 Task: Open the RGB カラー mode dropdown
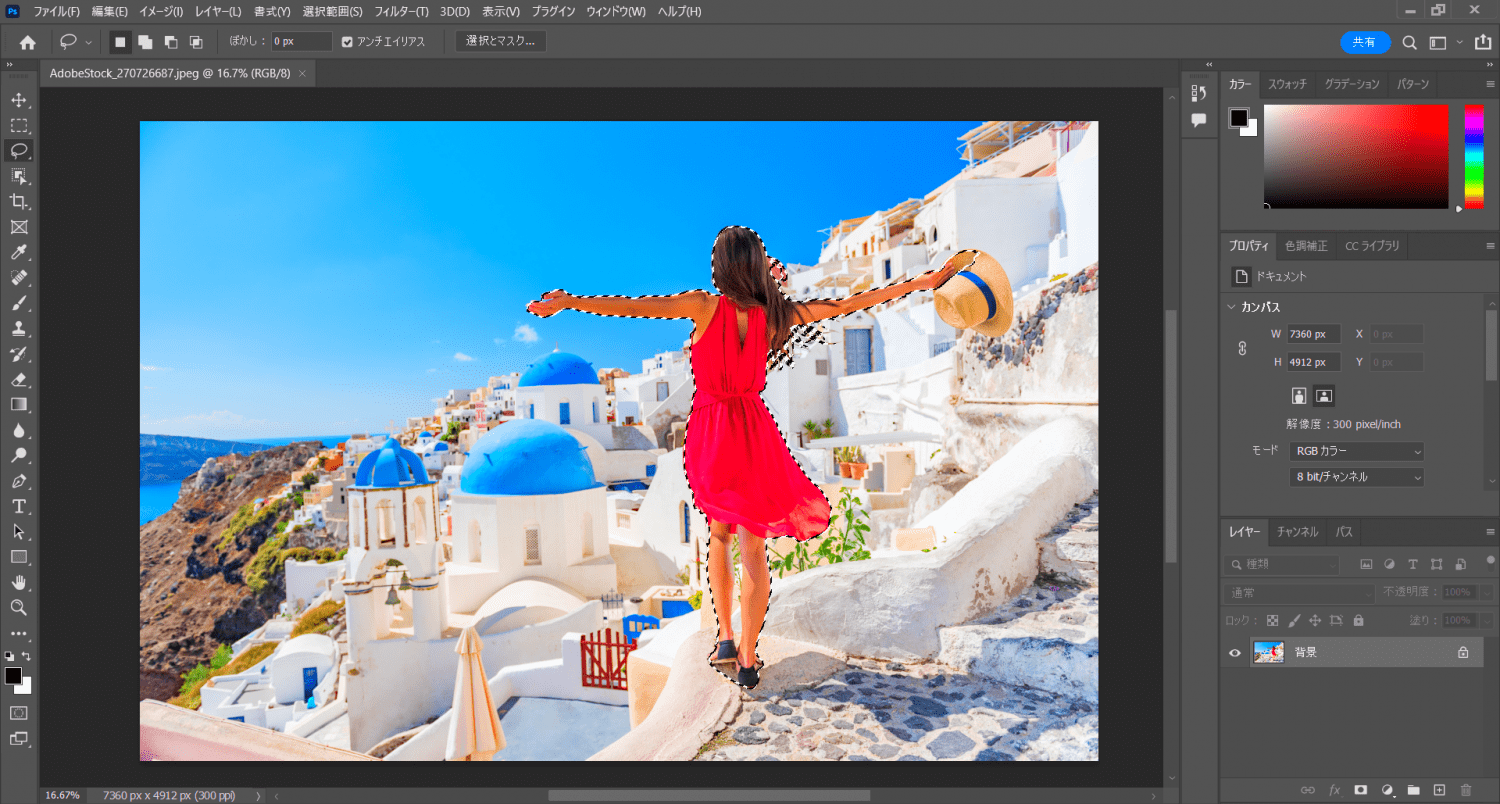pyautogui.click(x=1356, y=452)
